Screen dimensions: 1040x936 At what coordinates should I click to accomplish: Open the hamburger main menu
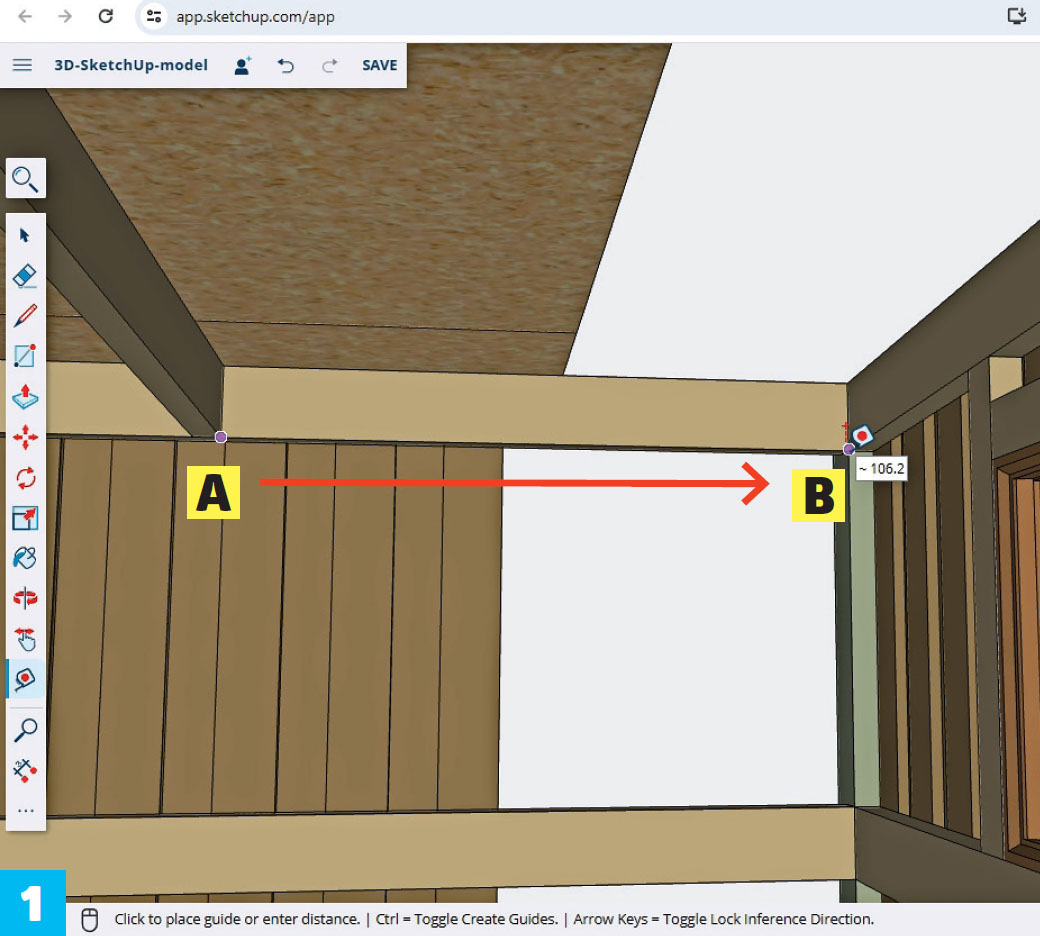(22, 65)
